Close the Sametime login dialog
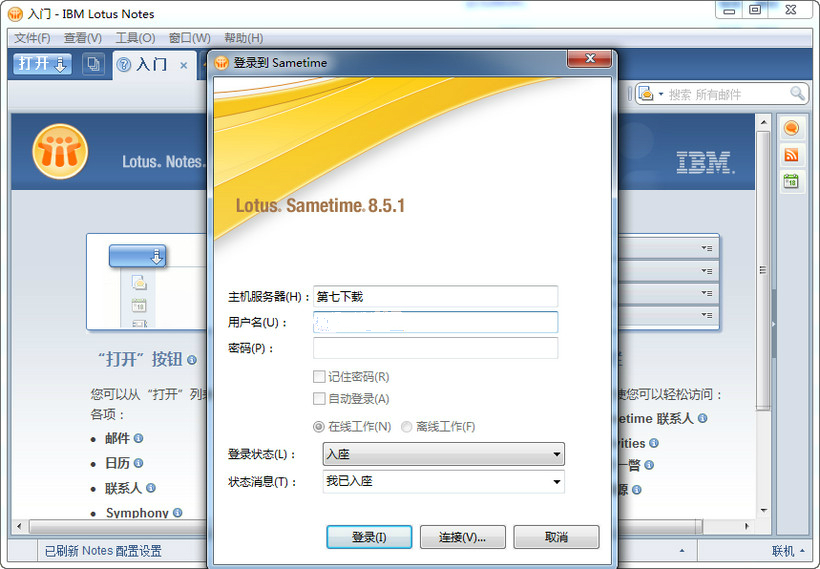The width and height of the screenshot is (820, 569). [590, 59]
